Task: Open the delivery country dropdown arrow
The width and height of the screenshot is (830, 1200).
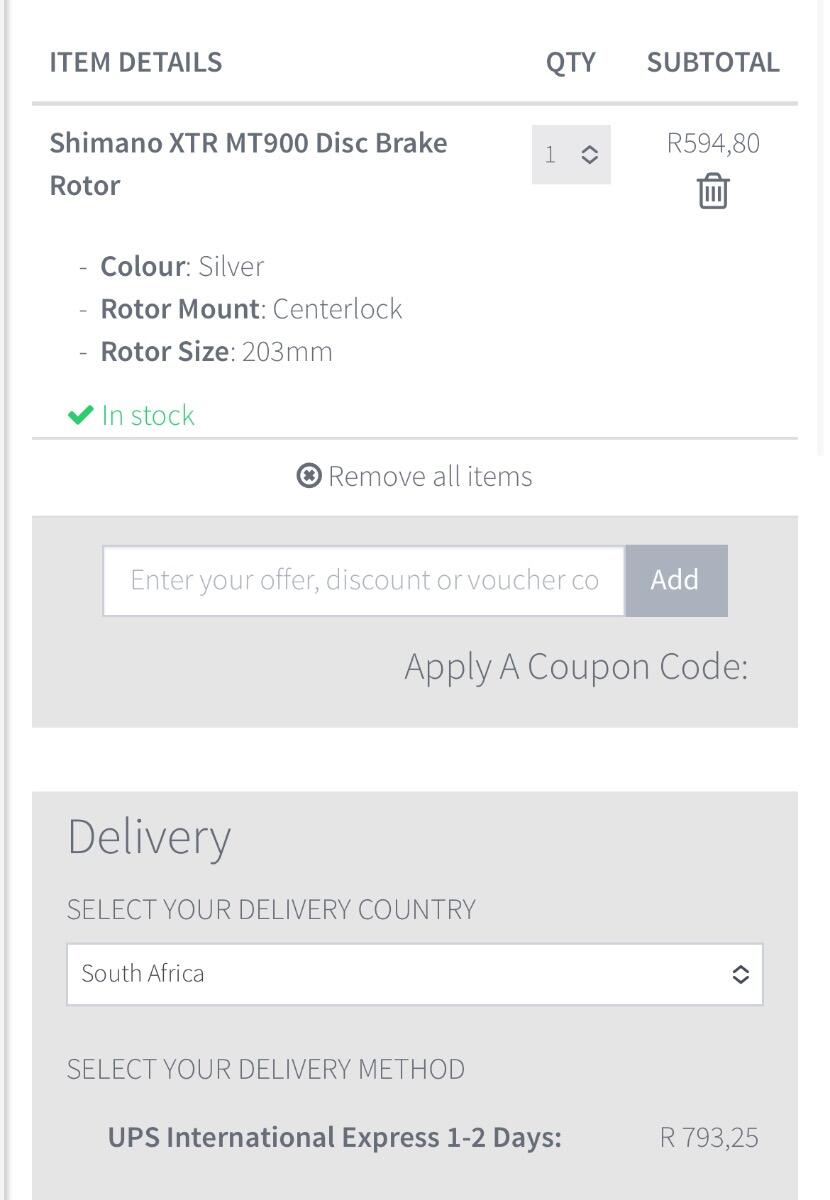Action: click(740, 974)
